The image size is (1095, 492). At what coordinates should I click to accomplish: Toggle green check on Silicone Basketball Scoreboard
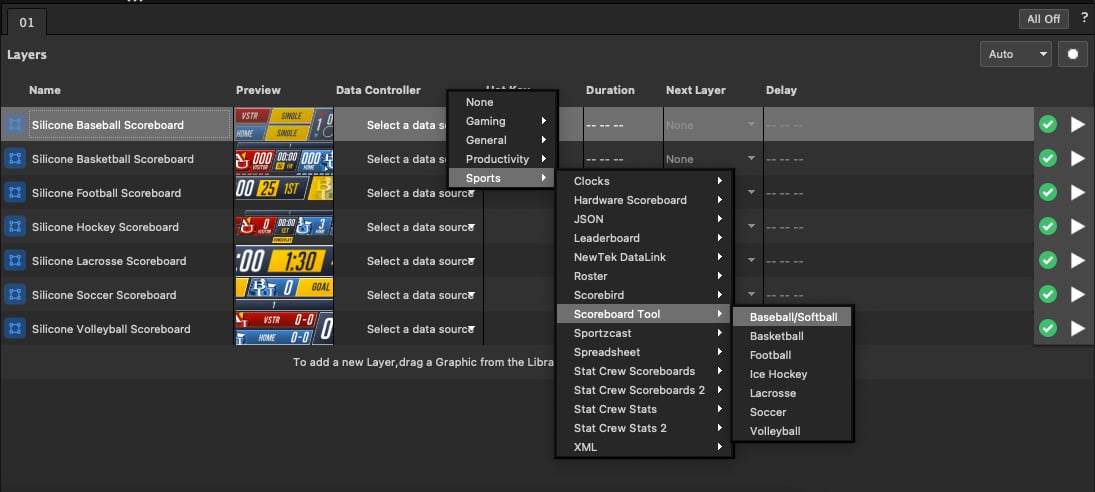pyautogui.click(x=1048, y=159)
